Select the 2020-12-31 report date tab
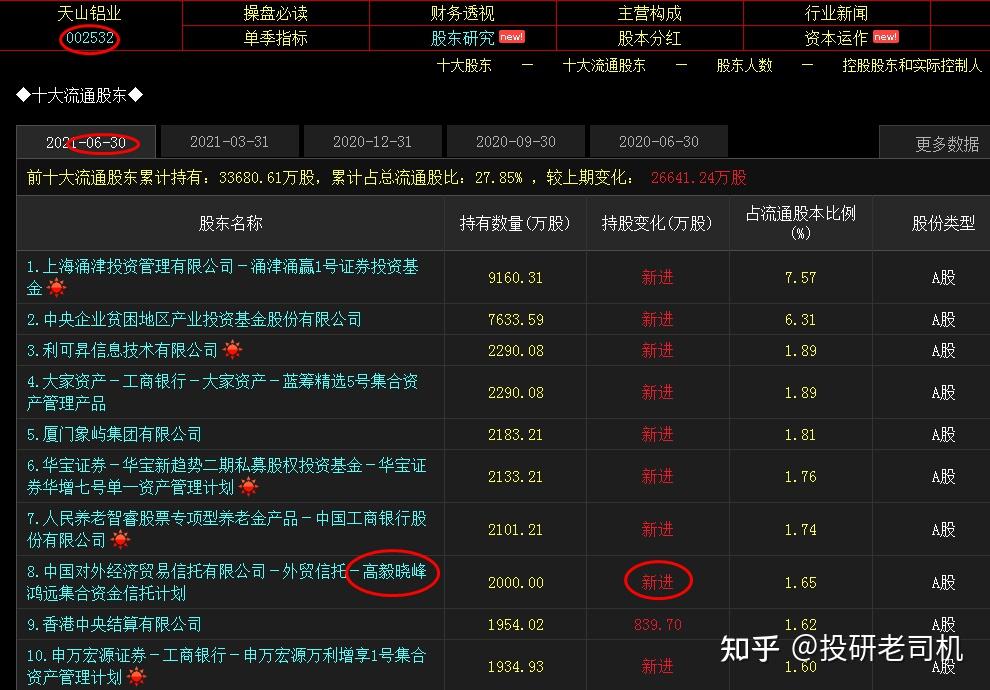990x690 pixels. [372, 141]
